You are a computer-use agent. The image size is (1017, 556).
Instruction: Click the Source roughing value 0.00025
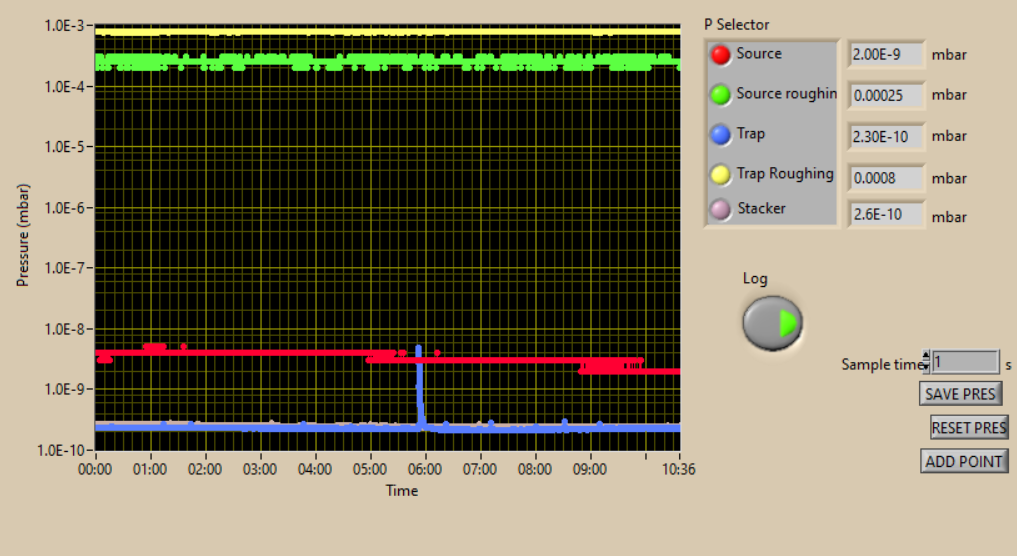pos(886,95)
